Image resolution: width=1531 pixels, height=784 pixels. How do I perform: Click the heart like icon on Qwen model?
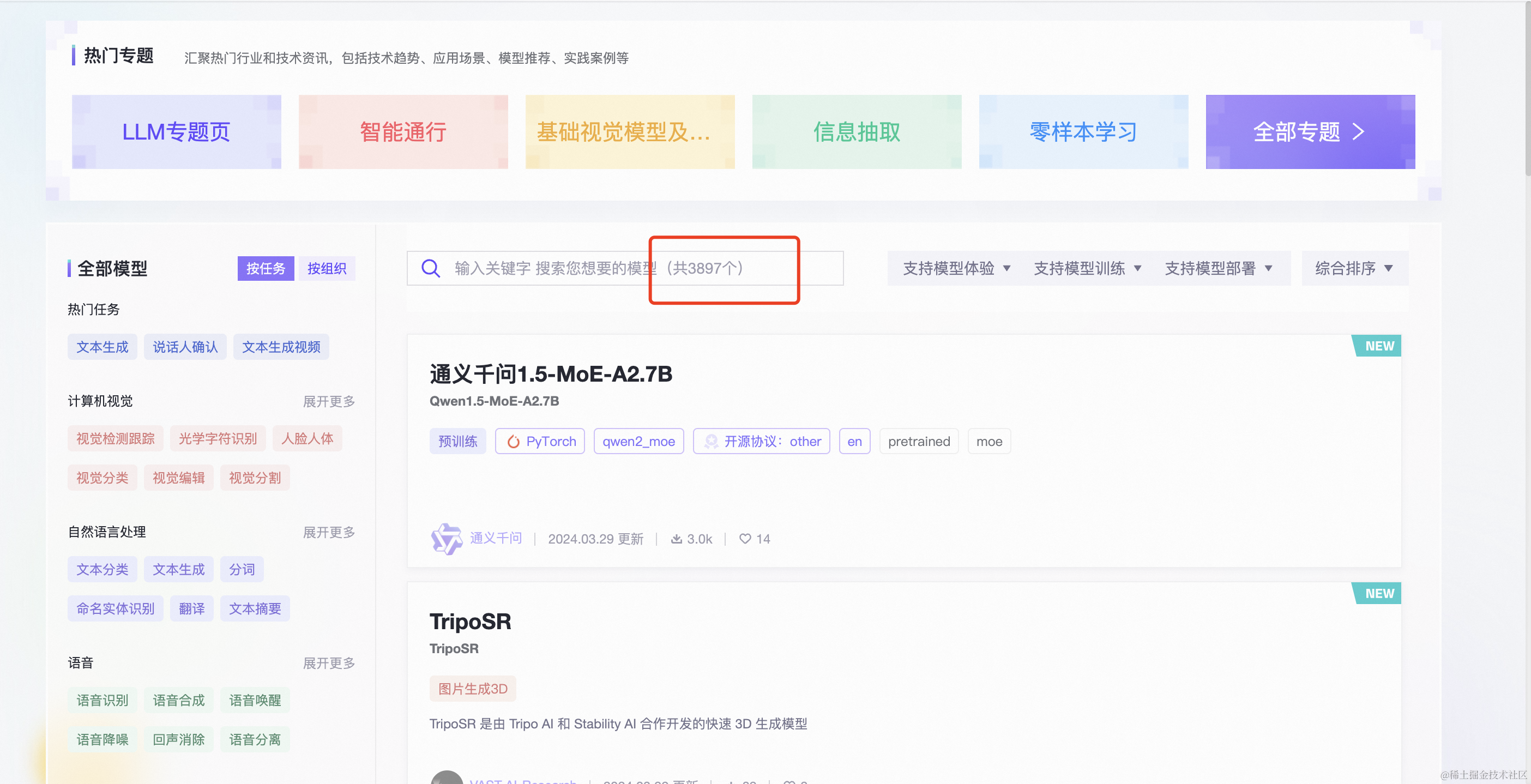click(x=745, y=539)
